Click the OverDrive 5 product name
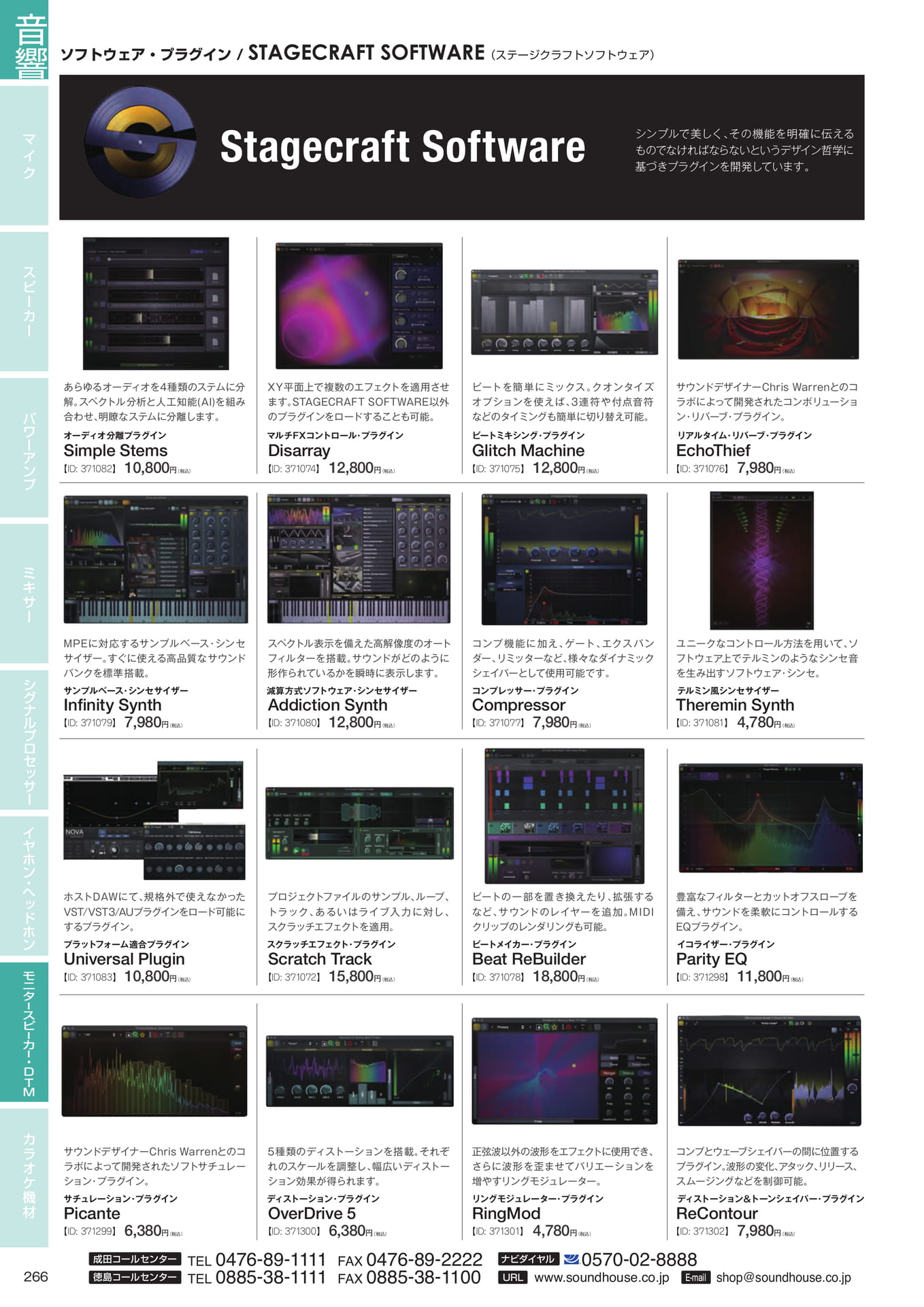This screenshot has width=924, height=1307. [312, 1214]
